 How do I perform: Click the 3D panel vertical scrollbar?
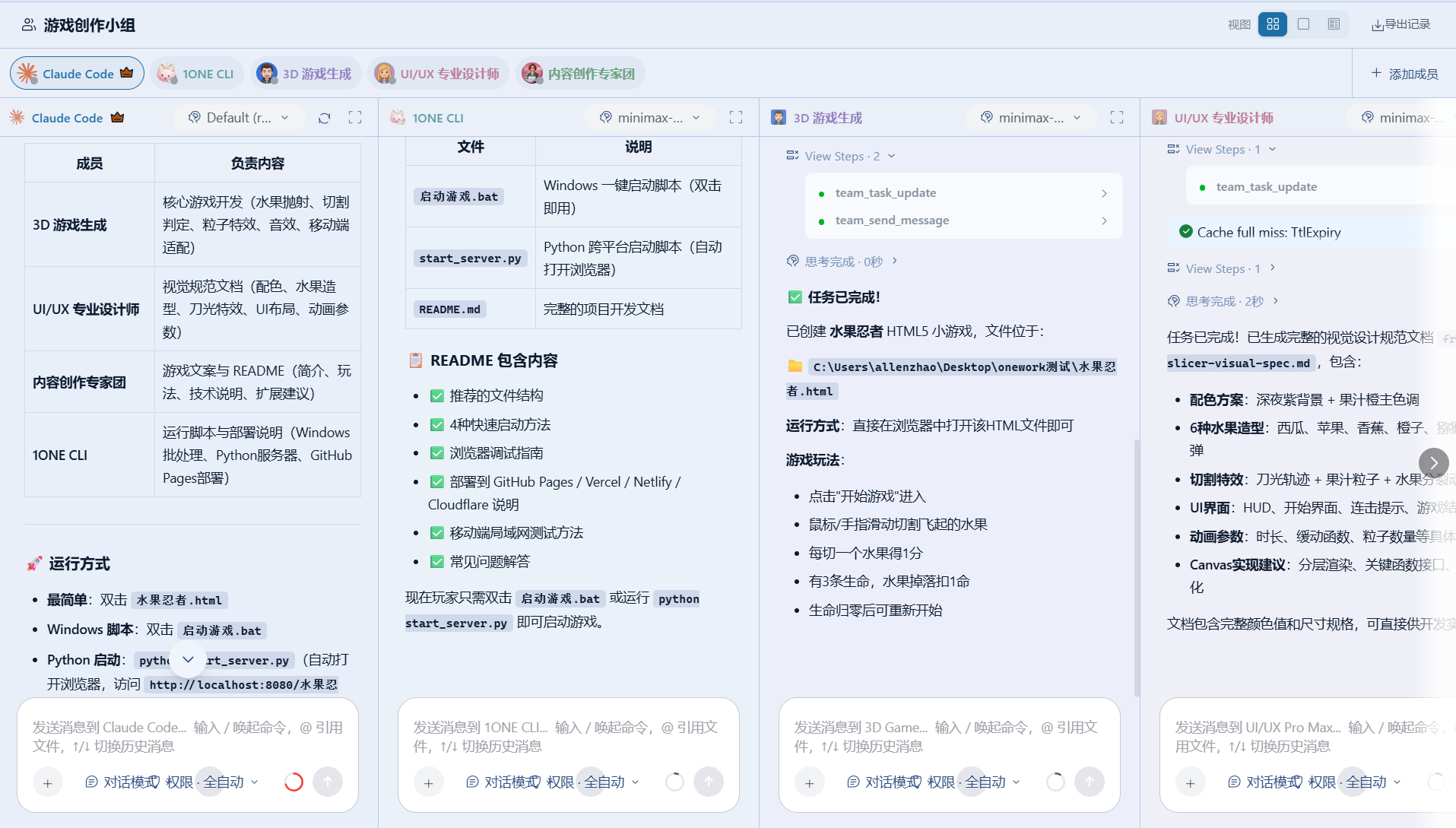coord(1137,568)
